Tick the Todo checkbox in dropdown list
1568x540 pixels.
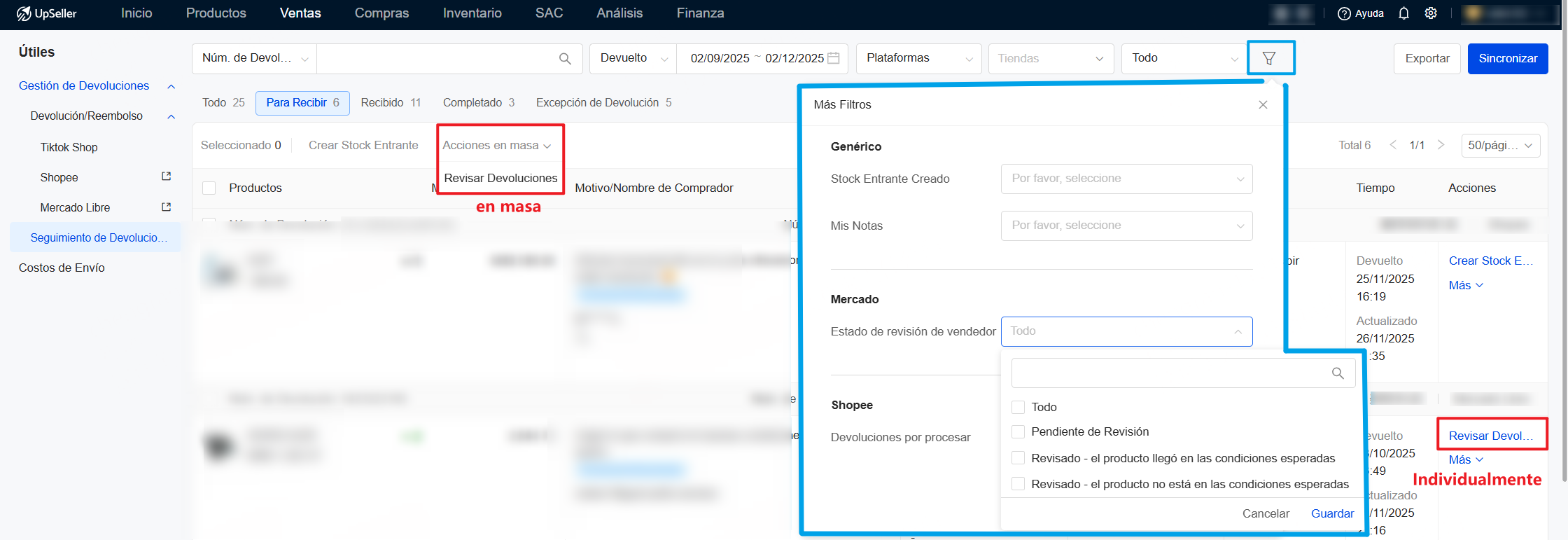click(x=1018, y=407)
